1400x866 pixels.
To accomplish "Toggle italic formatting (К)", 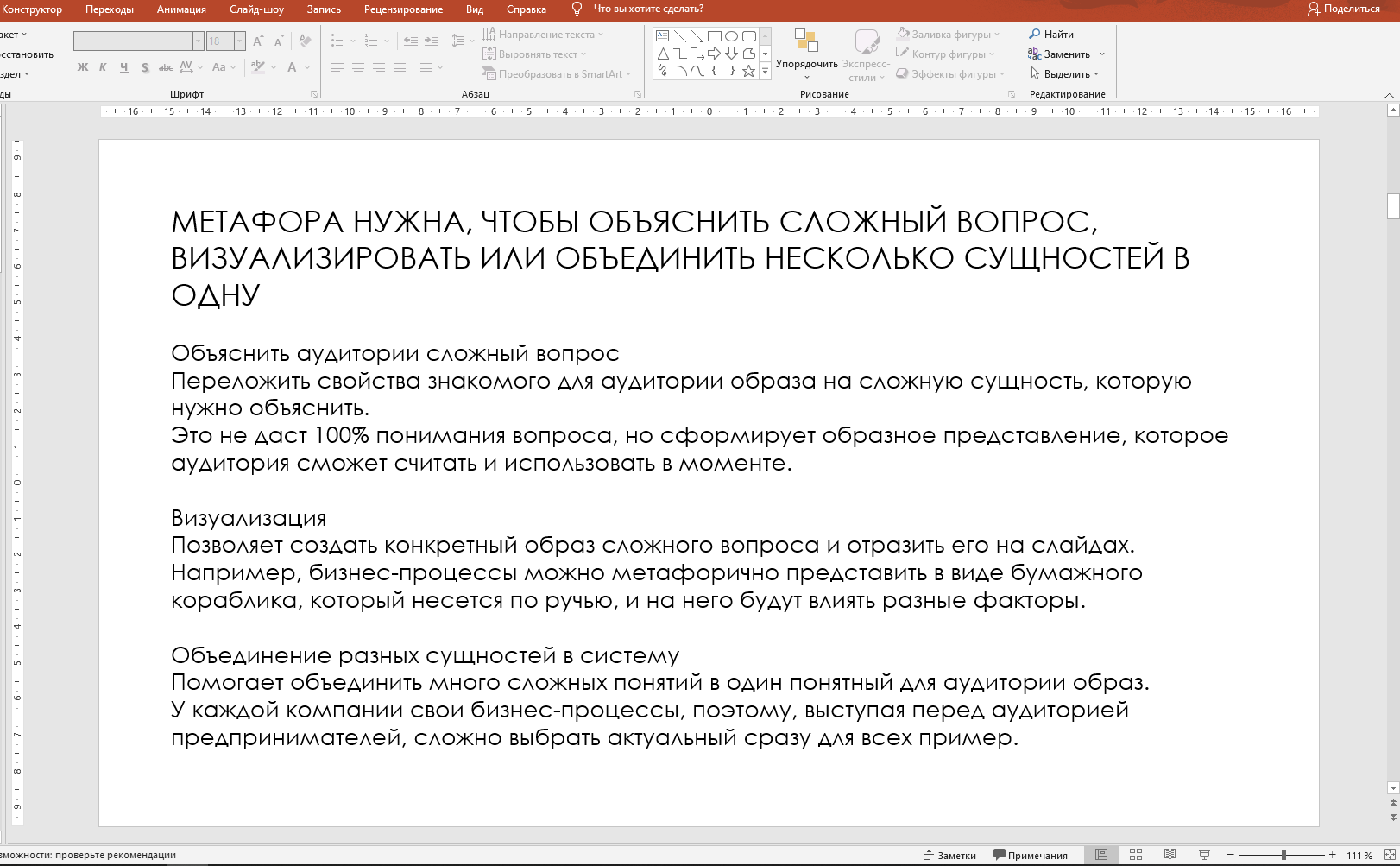I will point(103,67).
